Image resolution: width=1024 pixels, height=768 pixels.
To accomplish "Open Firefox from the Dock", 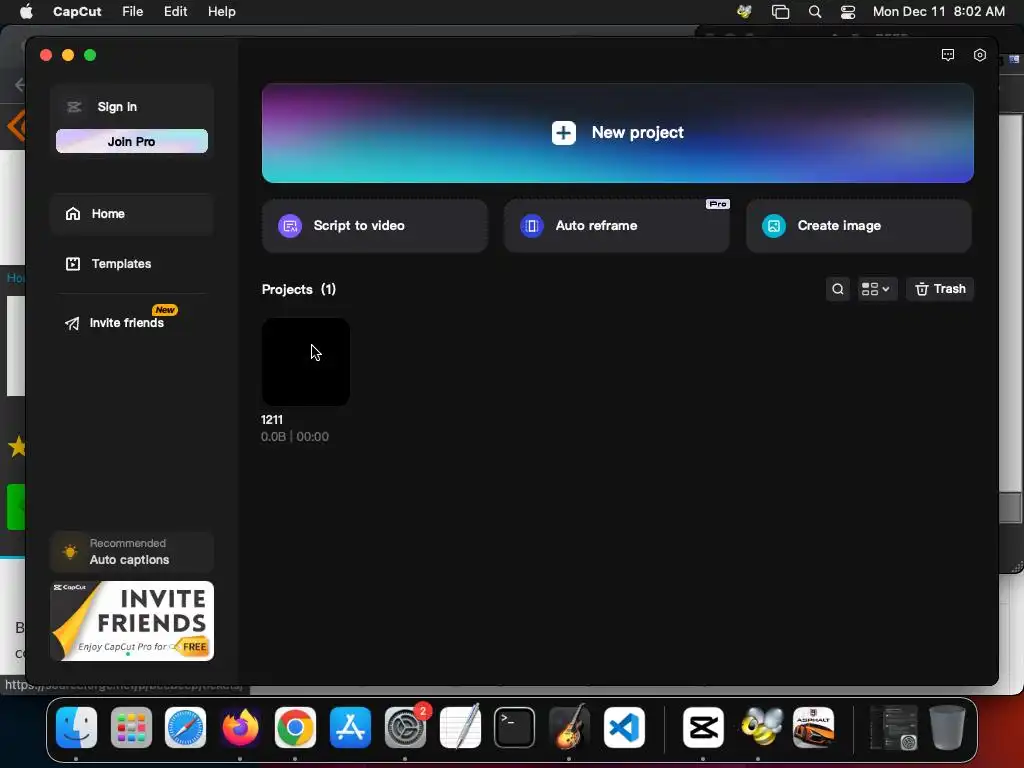I will click(240, 728).
